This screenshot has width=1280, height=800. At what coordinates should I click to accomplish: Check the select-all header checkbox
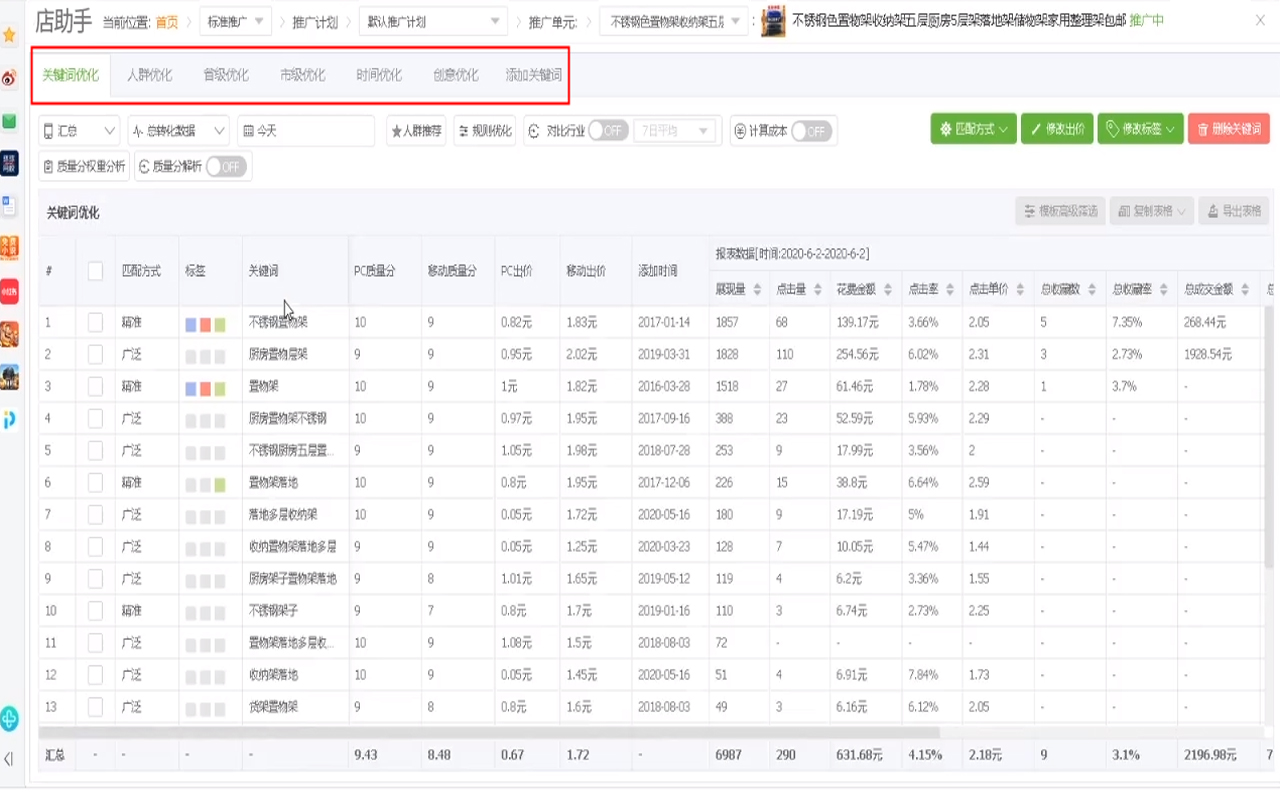(95, 270)
